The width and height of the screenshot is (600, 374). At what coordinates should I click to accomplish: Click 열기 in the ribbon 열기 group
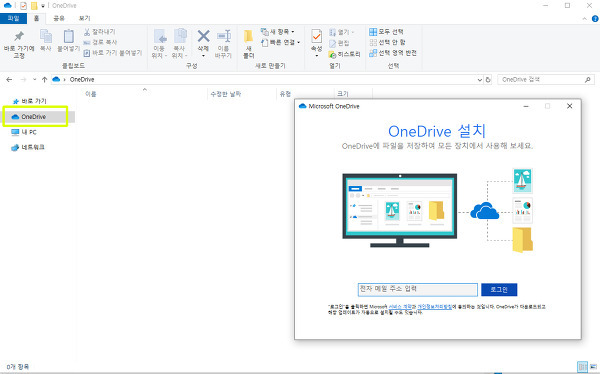coord(342,32)
